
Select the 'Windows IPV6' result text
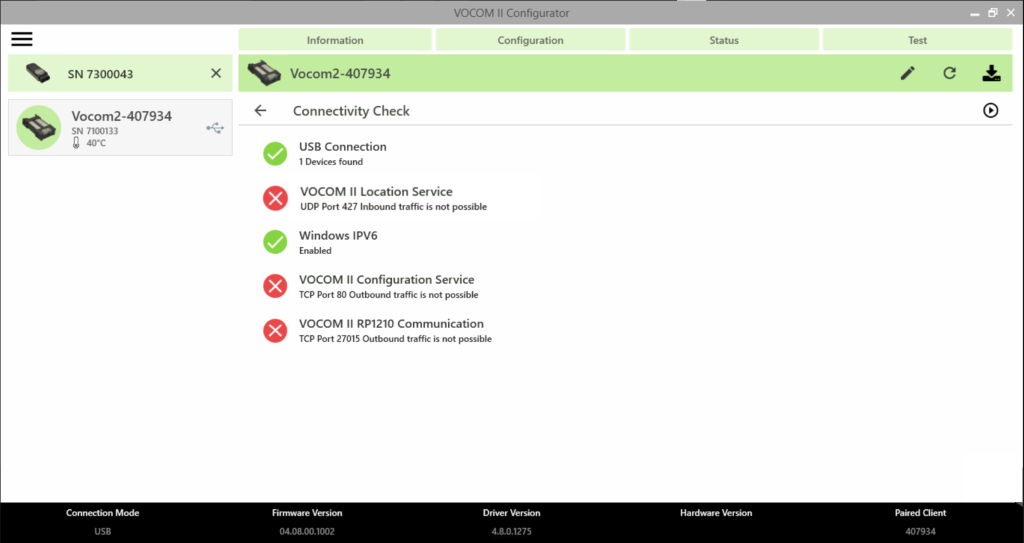click(x=338, y=235)
